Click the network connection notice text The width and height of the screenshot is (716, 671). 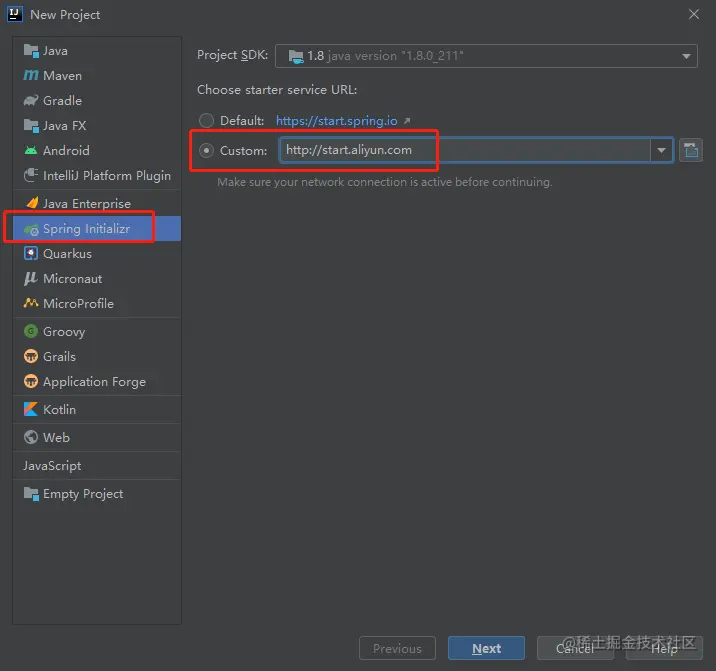click(x=384, y=182)
